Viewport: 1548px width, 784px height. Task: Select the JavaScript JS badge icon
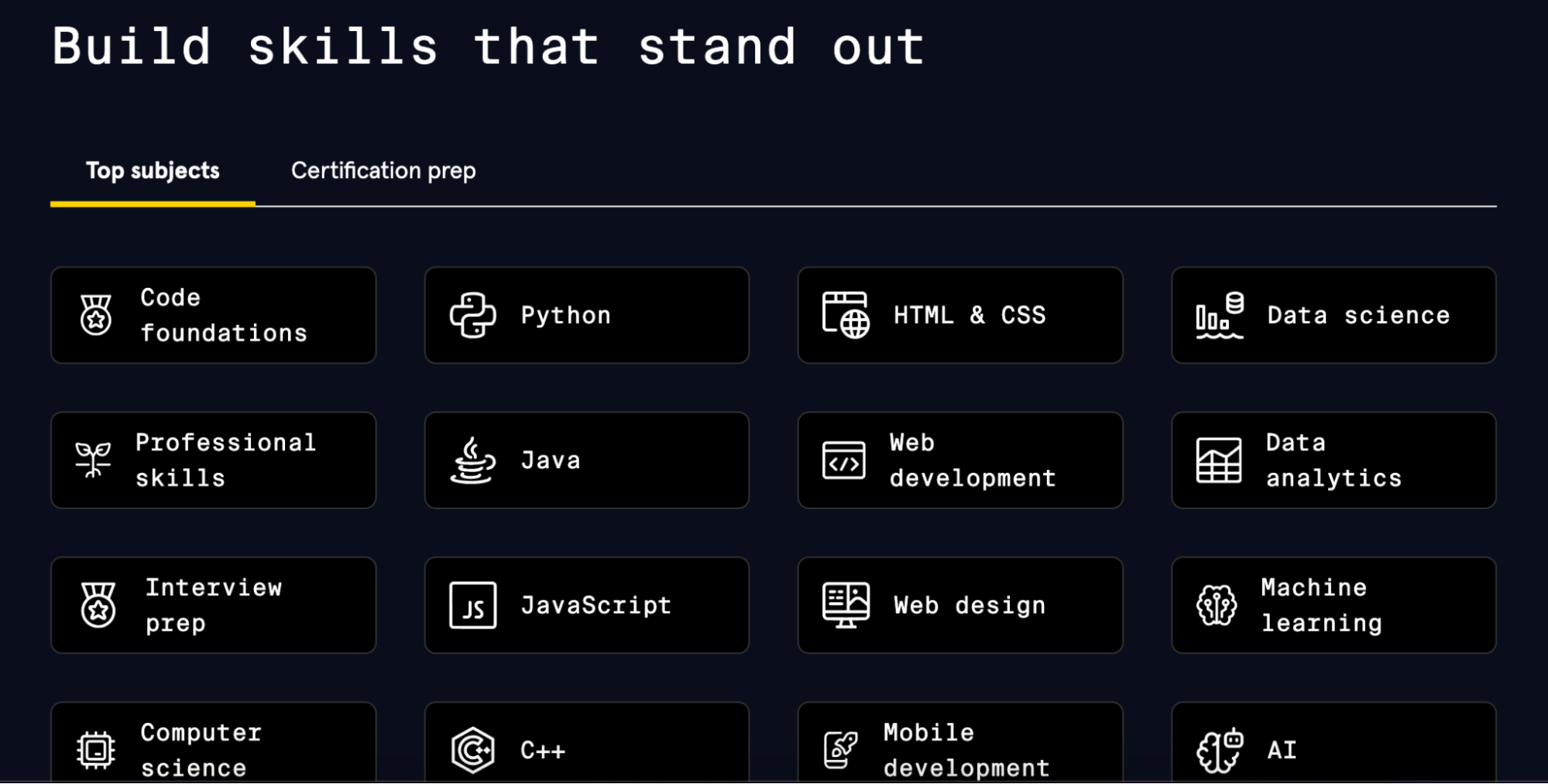point(472,605)
